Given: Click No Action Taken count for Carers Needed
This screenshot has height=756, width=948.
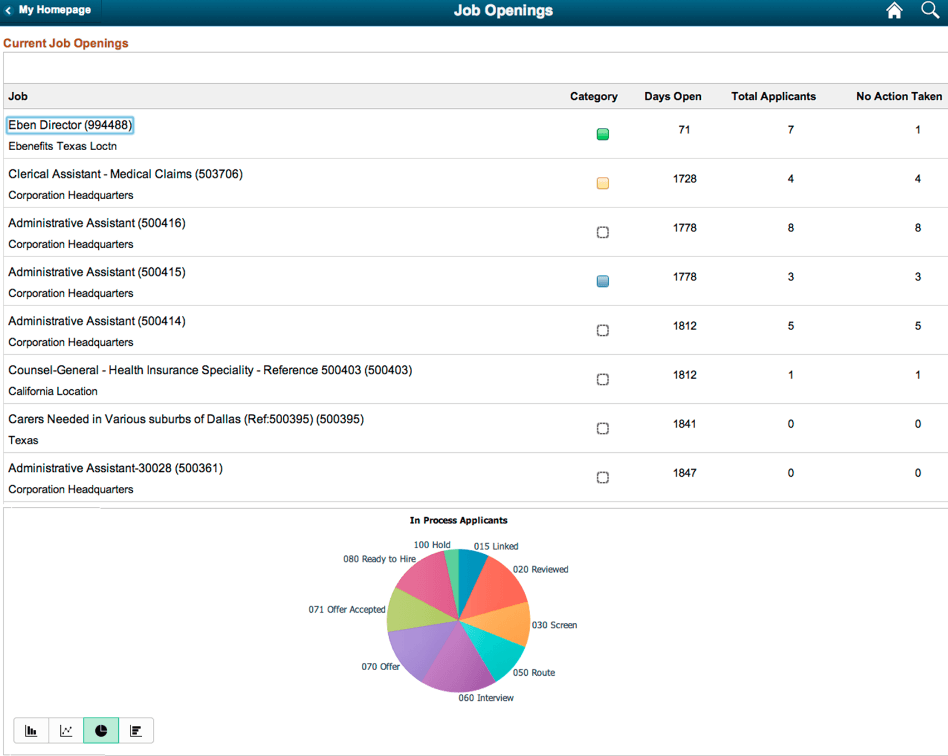Looking at the screenshot, I should pyautogui.click(x=917, y=423).
